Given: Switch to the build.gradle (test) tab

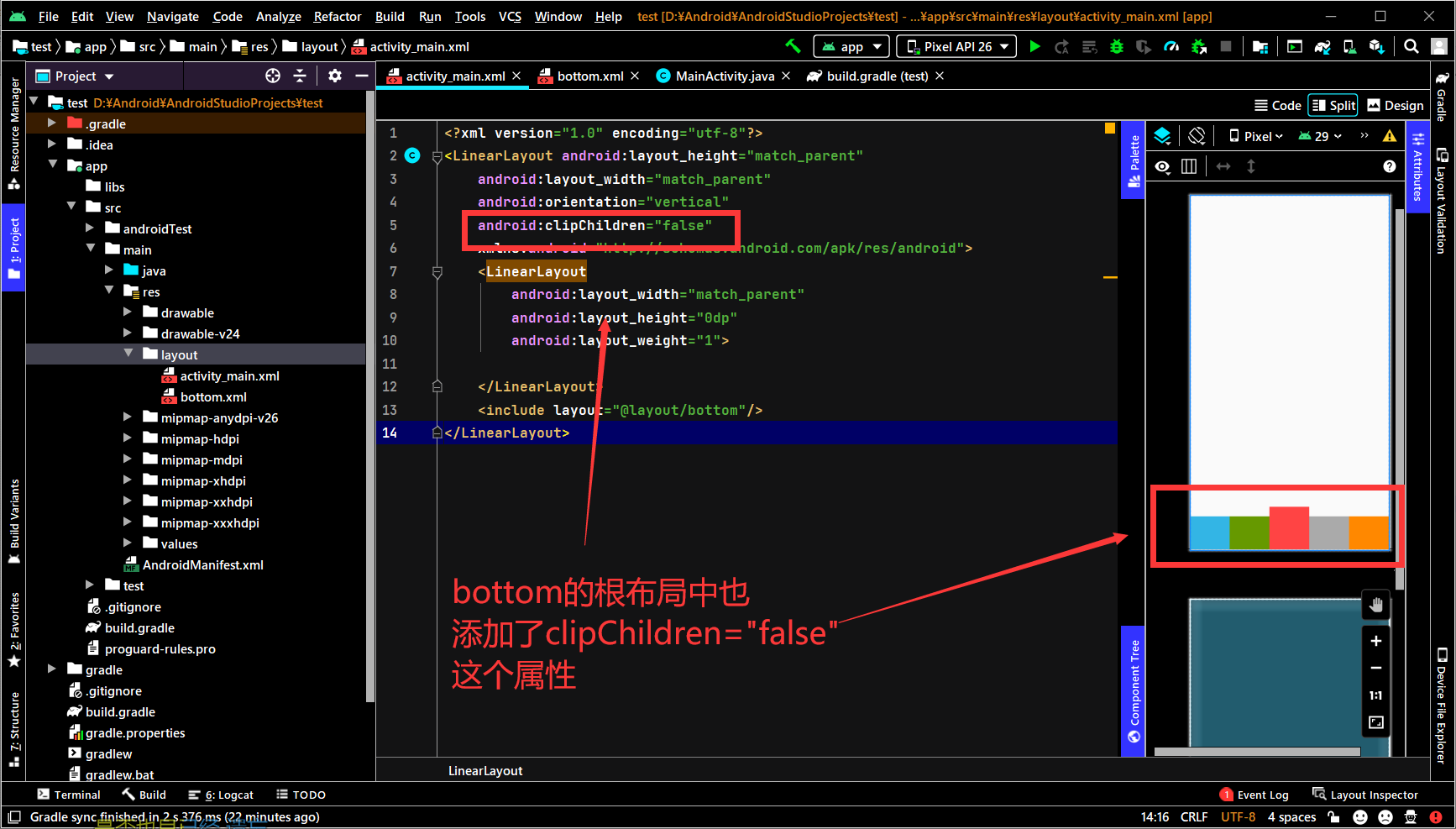Looking at the screenshot, I should coord(876,76).
